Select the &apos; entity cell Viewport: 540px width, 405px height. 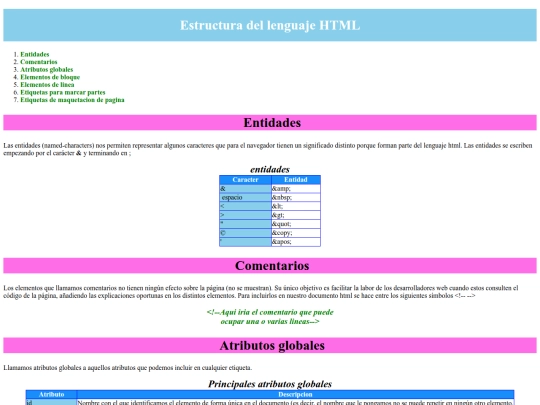296,242
